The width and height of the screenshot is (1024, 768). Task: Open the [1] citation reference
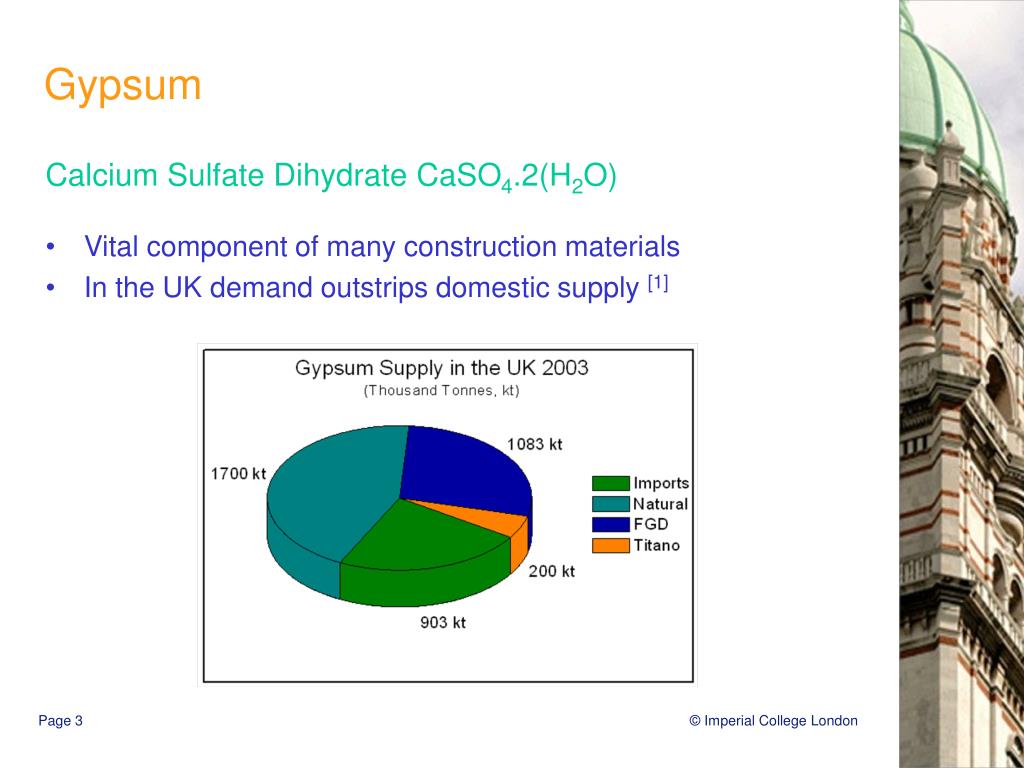pos(655,281)
